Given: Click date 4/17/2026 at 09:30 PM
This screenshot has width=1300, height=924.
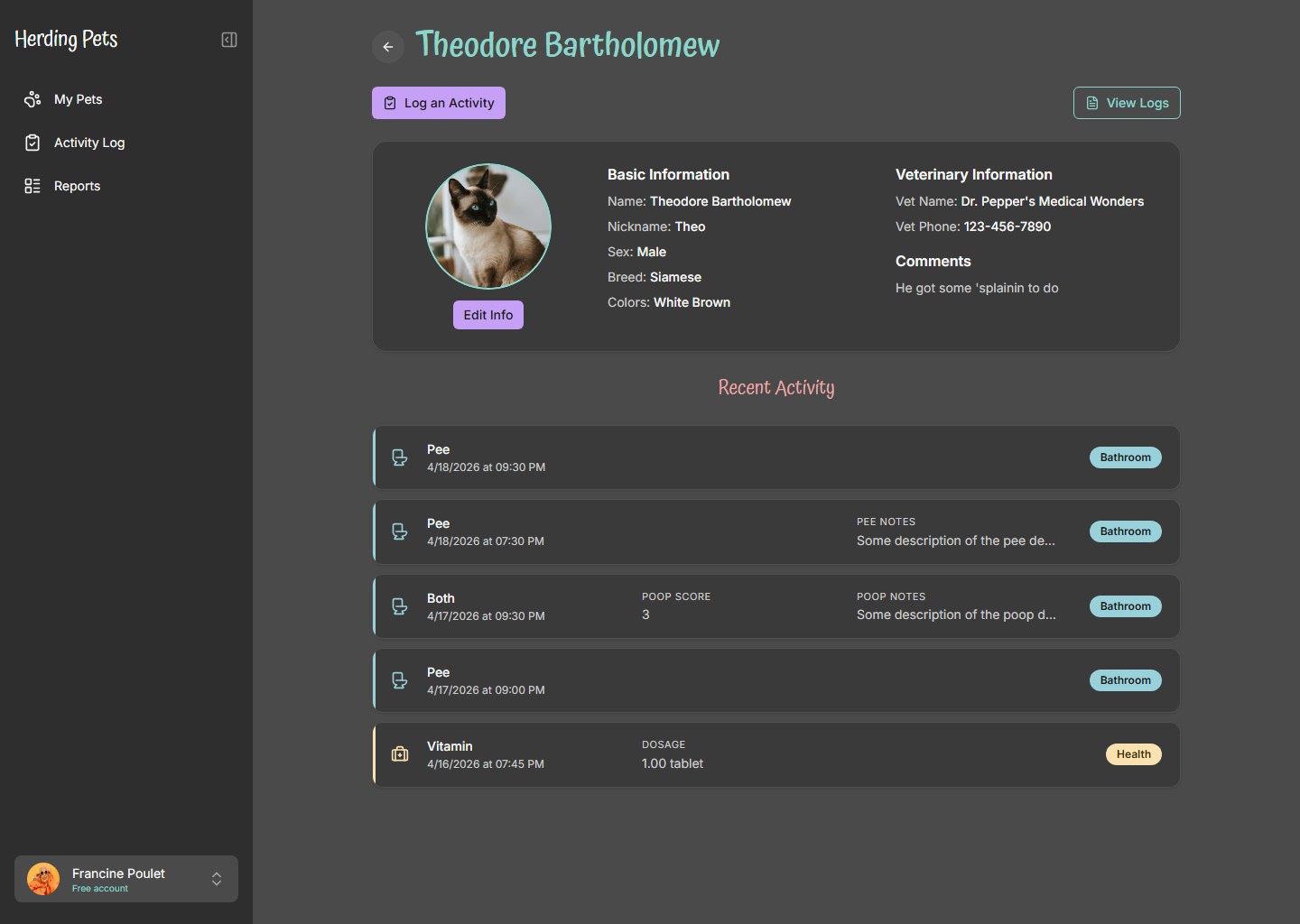Looking at the screenshot, I should (x=486, y=616).
